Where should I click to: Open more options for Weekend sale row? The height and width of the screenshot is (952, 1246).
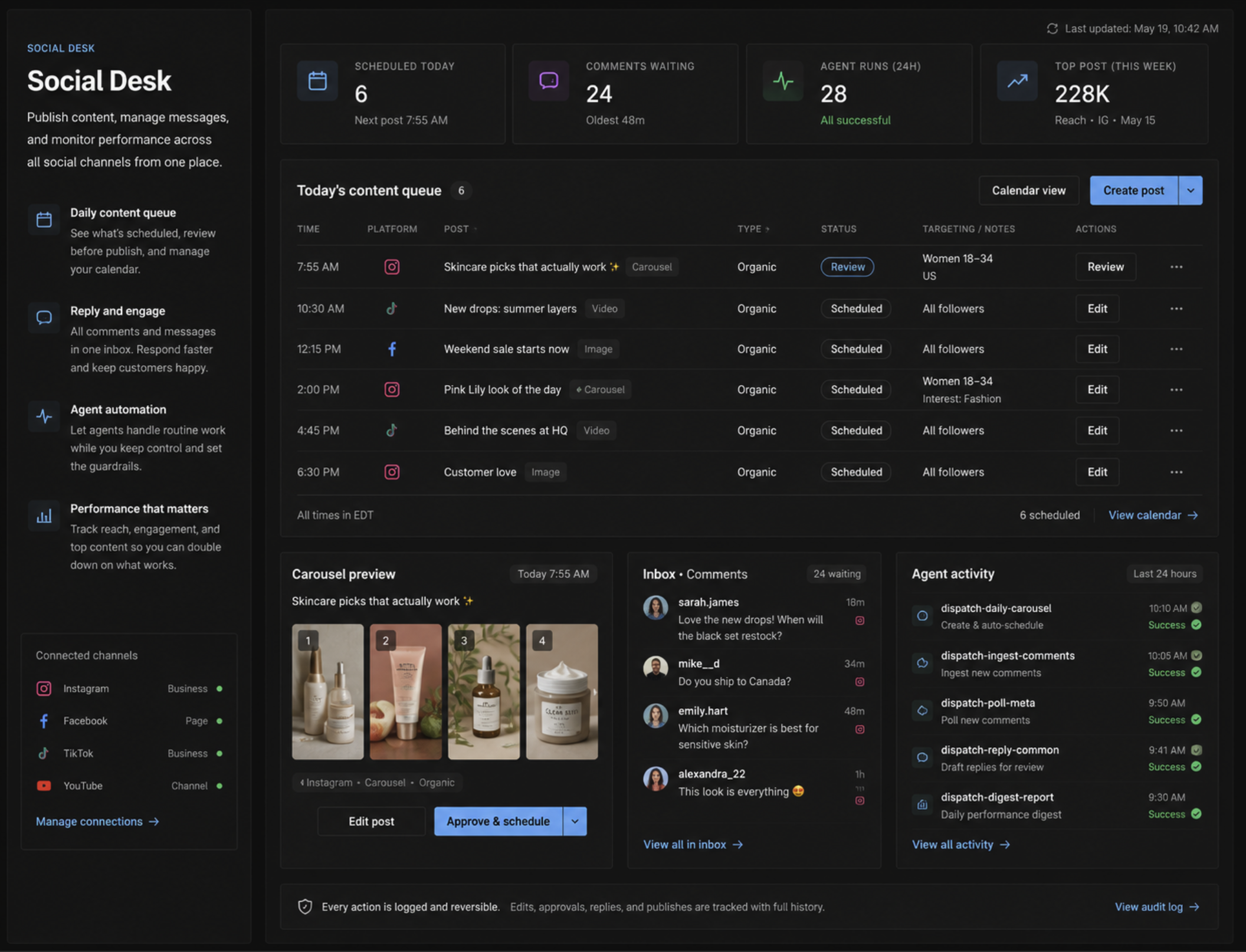1176,349
